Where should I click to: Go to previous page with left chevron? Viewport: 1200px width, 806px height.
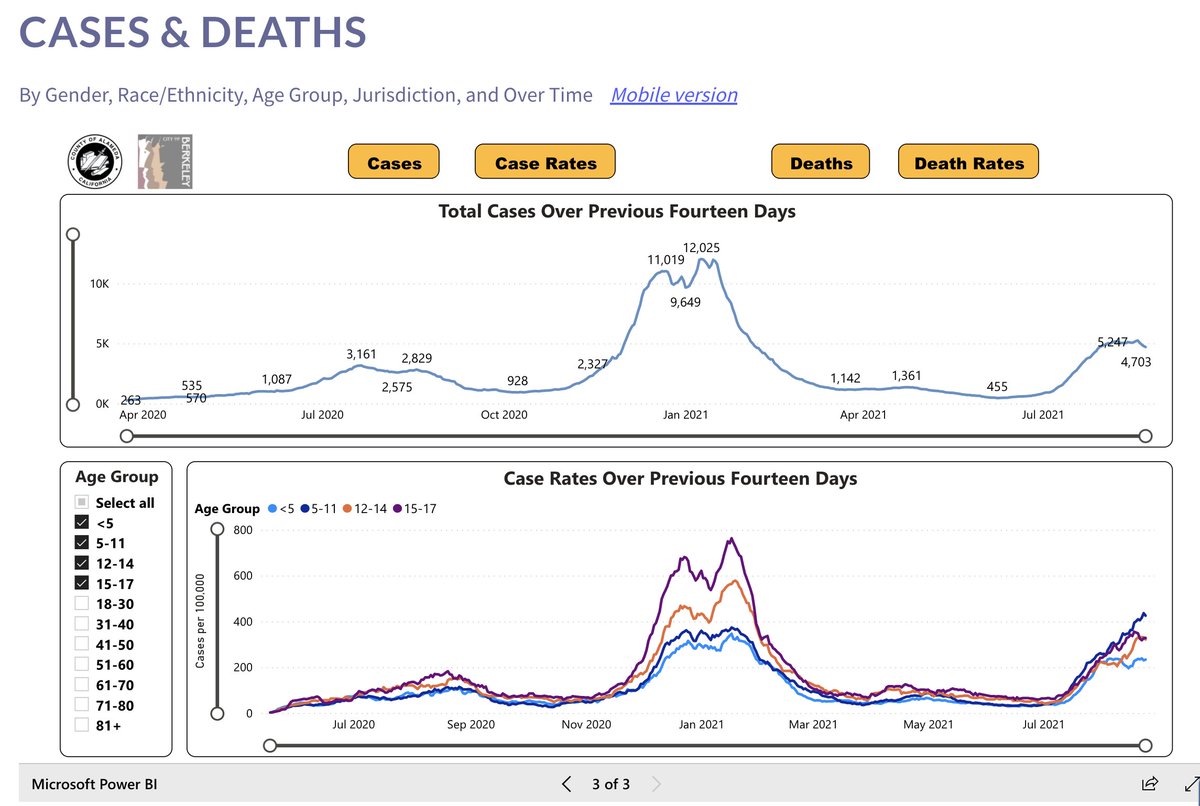567,783
